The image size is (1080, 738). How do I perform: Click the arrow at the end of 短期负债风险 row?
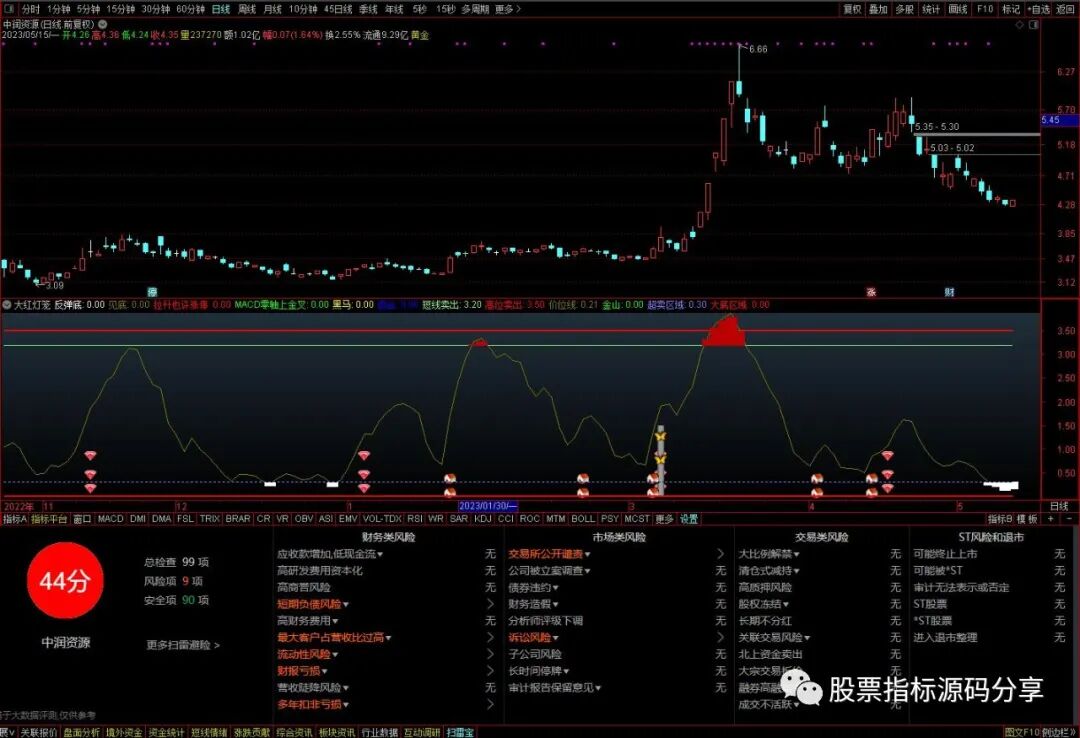click(x=490, y=604)
